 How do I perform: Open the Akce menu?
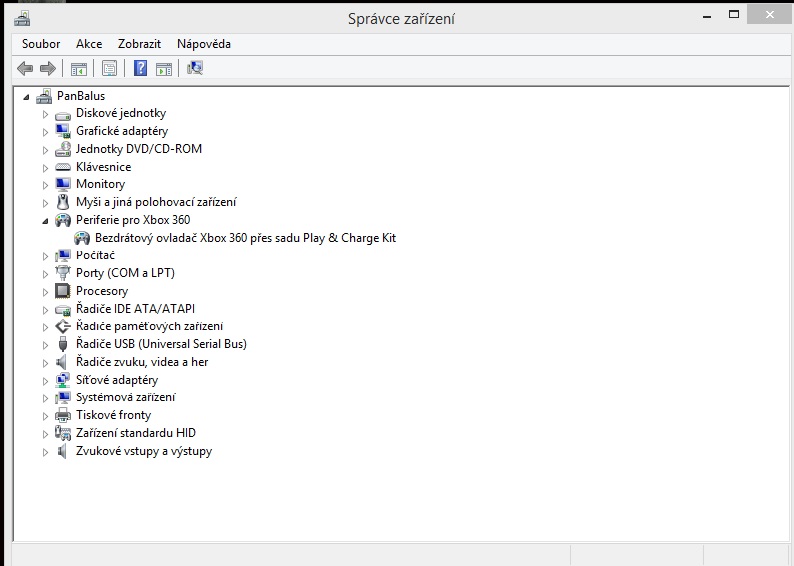[x=89, y=44]
